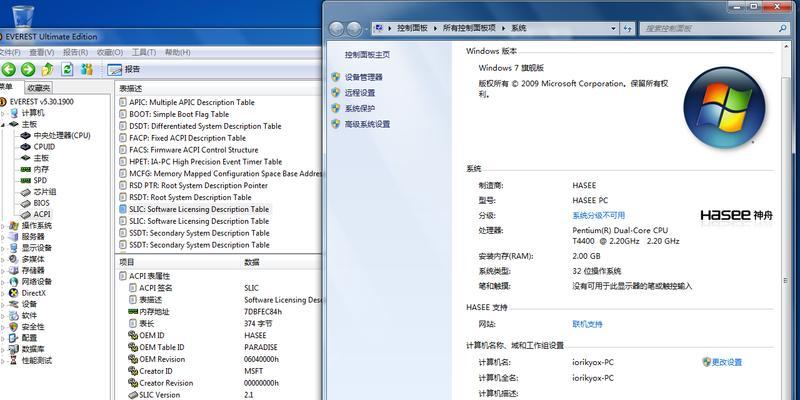The height and width of the screenshot is (400, 800).
Task: Click Control Panel back button
Action: (336, 29)
